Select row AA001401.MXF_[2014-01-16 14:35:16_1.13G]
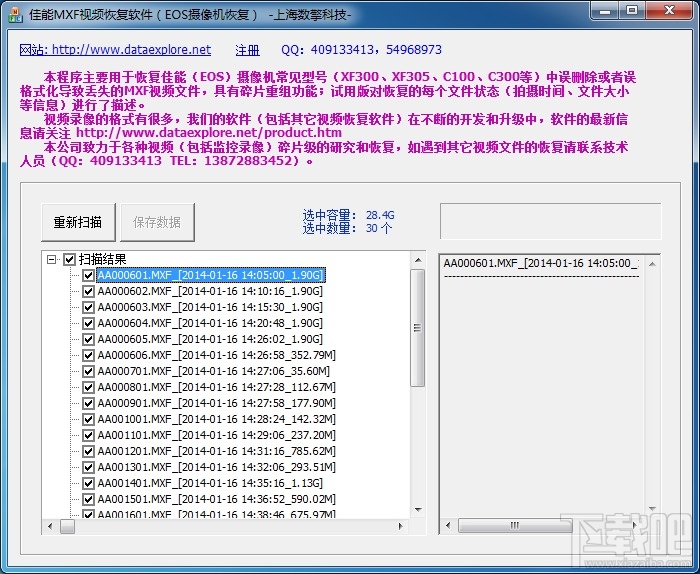Image resolution: width=700 pixels, height=574 pixels. pyautogui.click(x=210, y=483)
